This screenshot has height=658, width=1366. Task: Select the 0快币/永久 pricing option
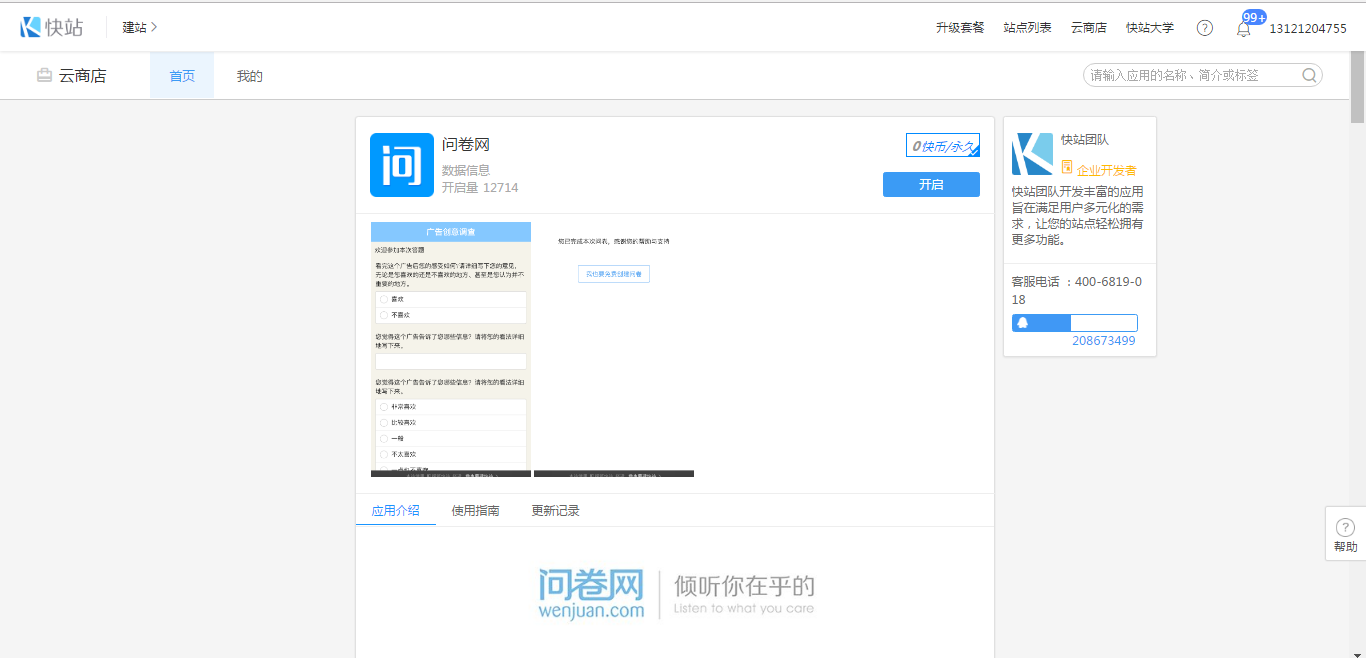coord(943,146)
